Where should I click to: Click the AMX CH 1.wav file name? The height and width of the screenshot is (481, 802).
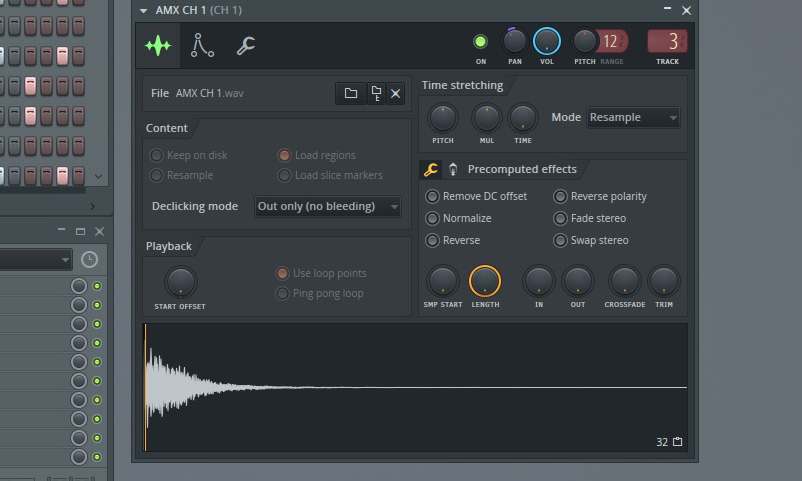[209, 93]
